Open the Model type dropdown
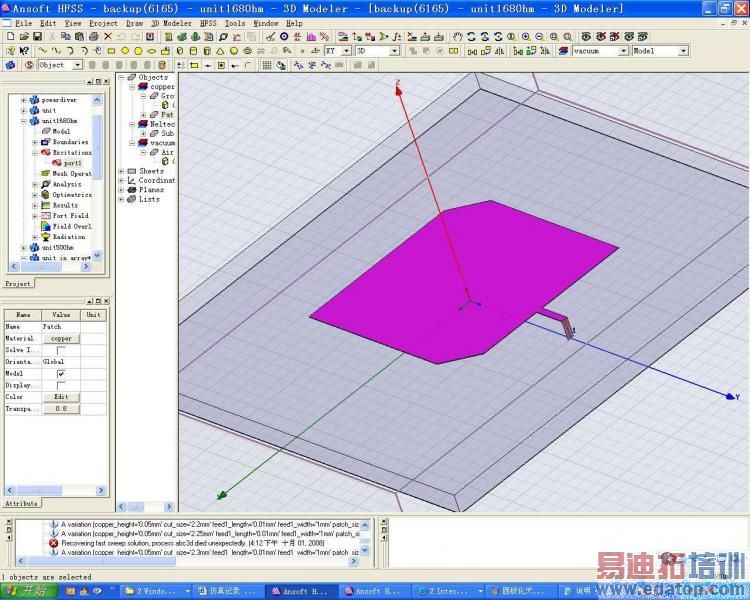750x600 pixels. click(x=684, y=51)
